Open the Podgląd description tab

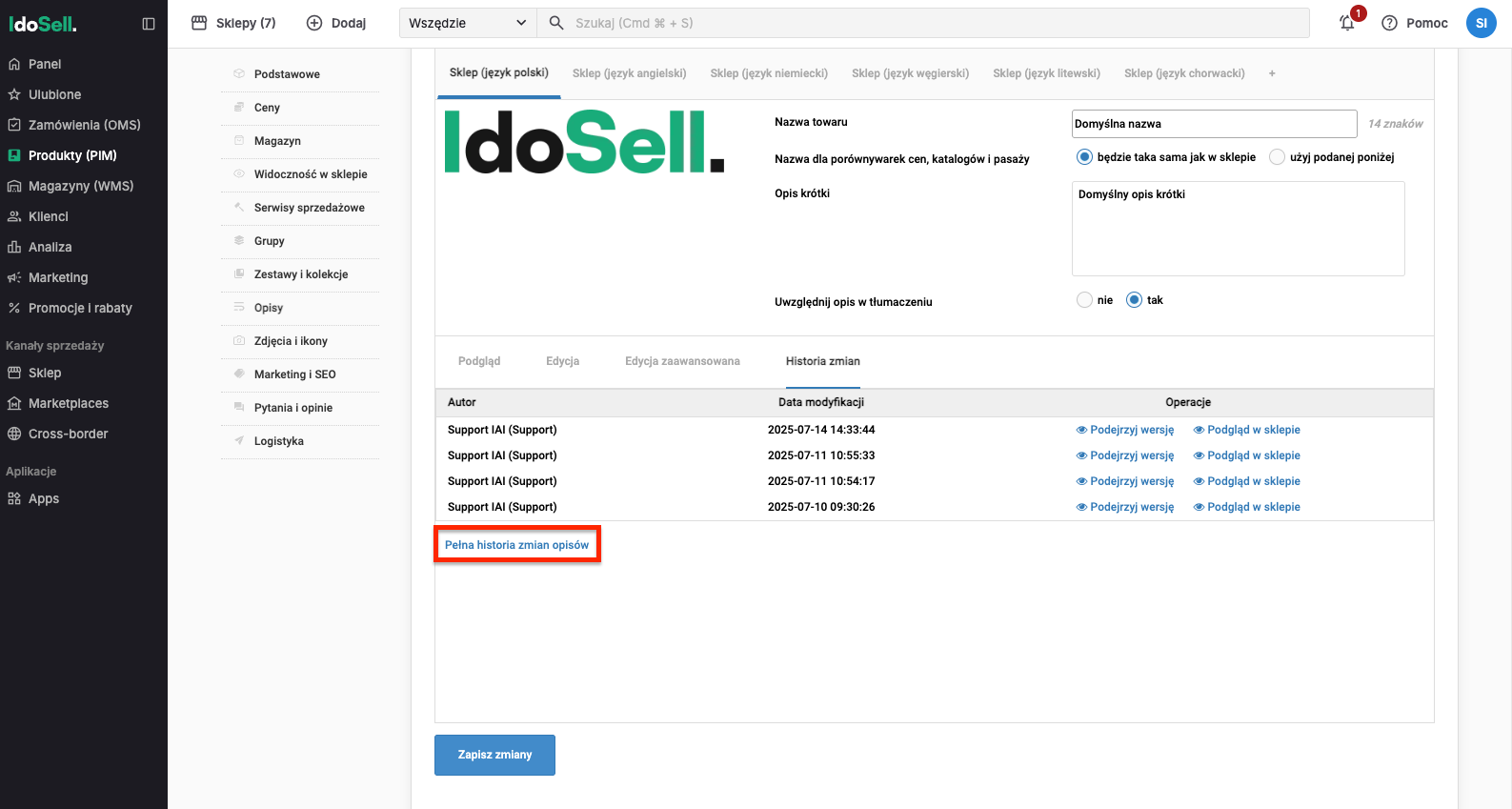coord(479,361)
